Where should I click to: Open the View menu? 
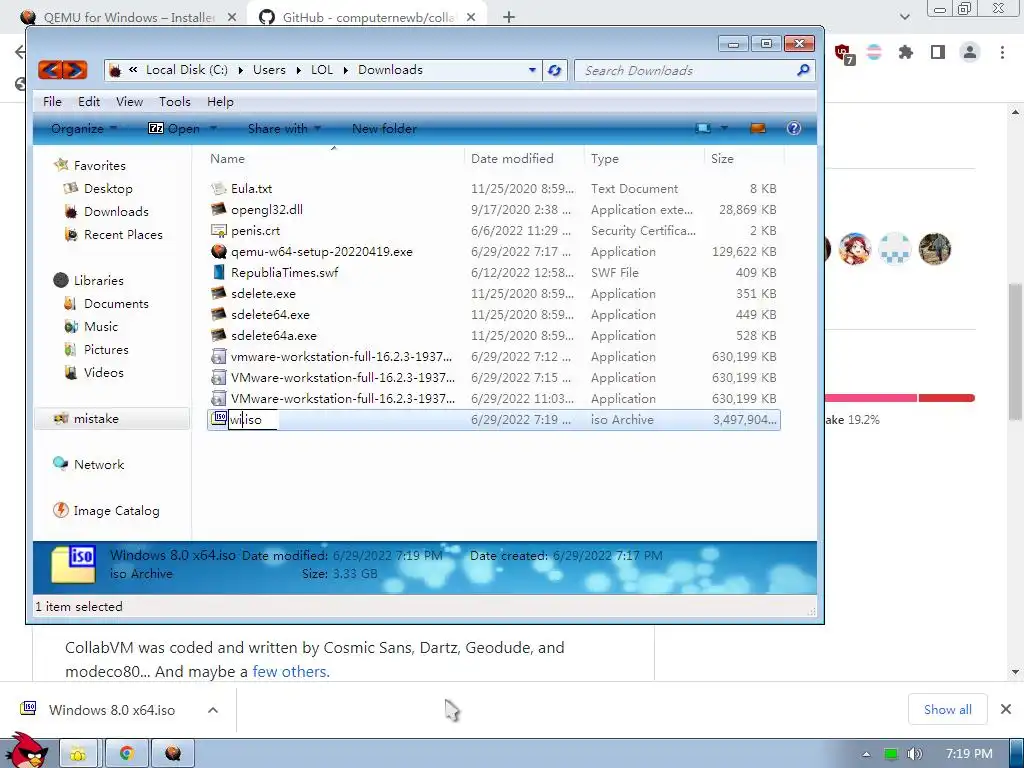129,101
